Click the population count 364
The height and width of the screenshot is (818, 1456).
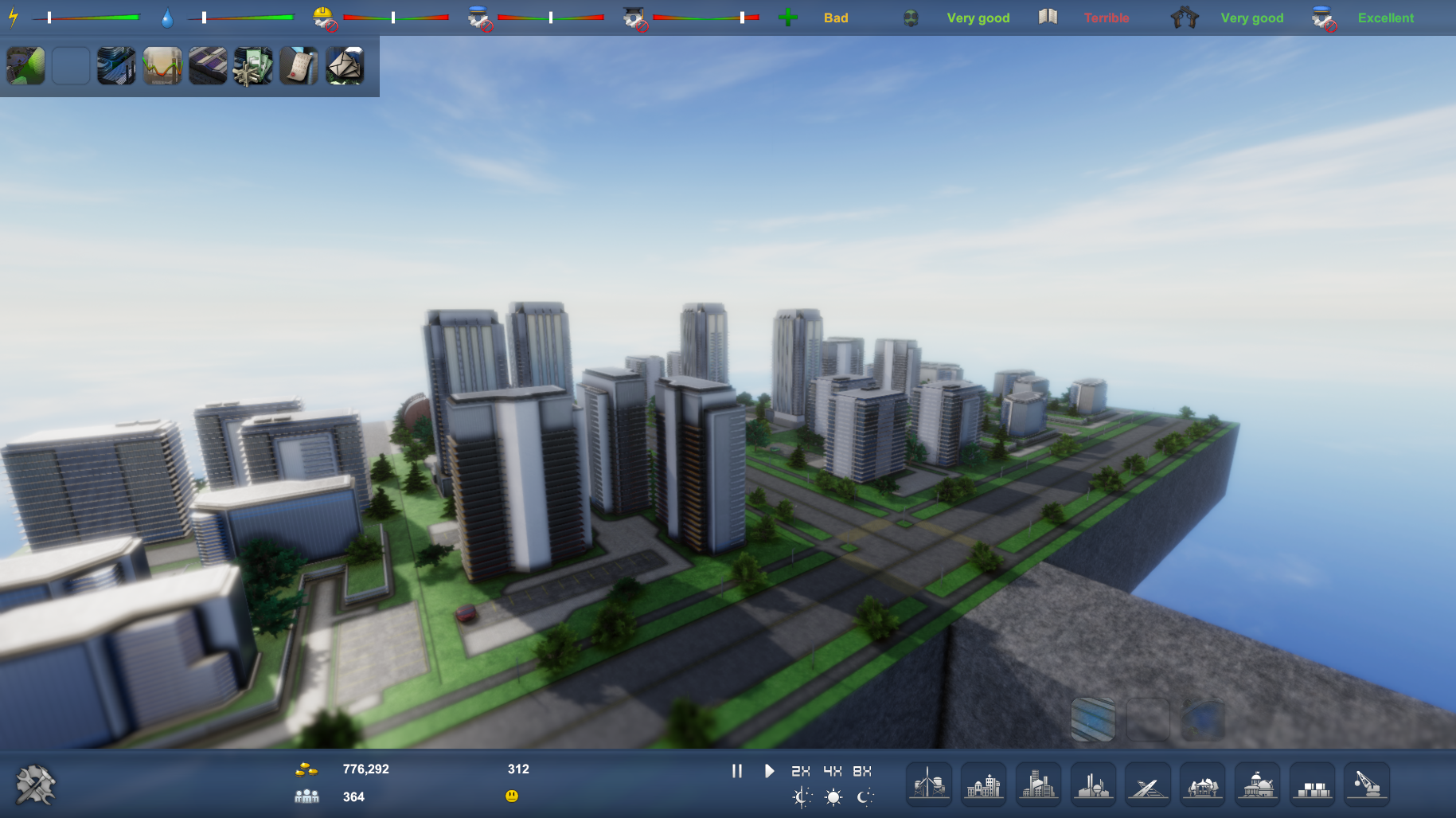[x=353, y=796]
